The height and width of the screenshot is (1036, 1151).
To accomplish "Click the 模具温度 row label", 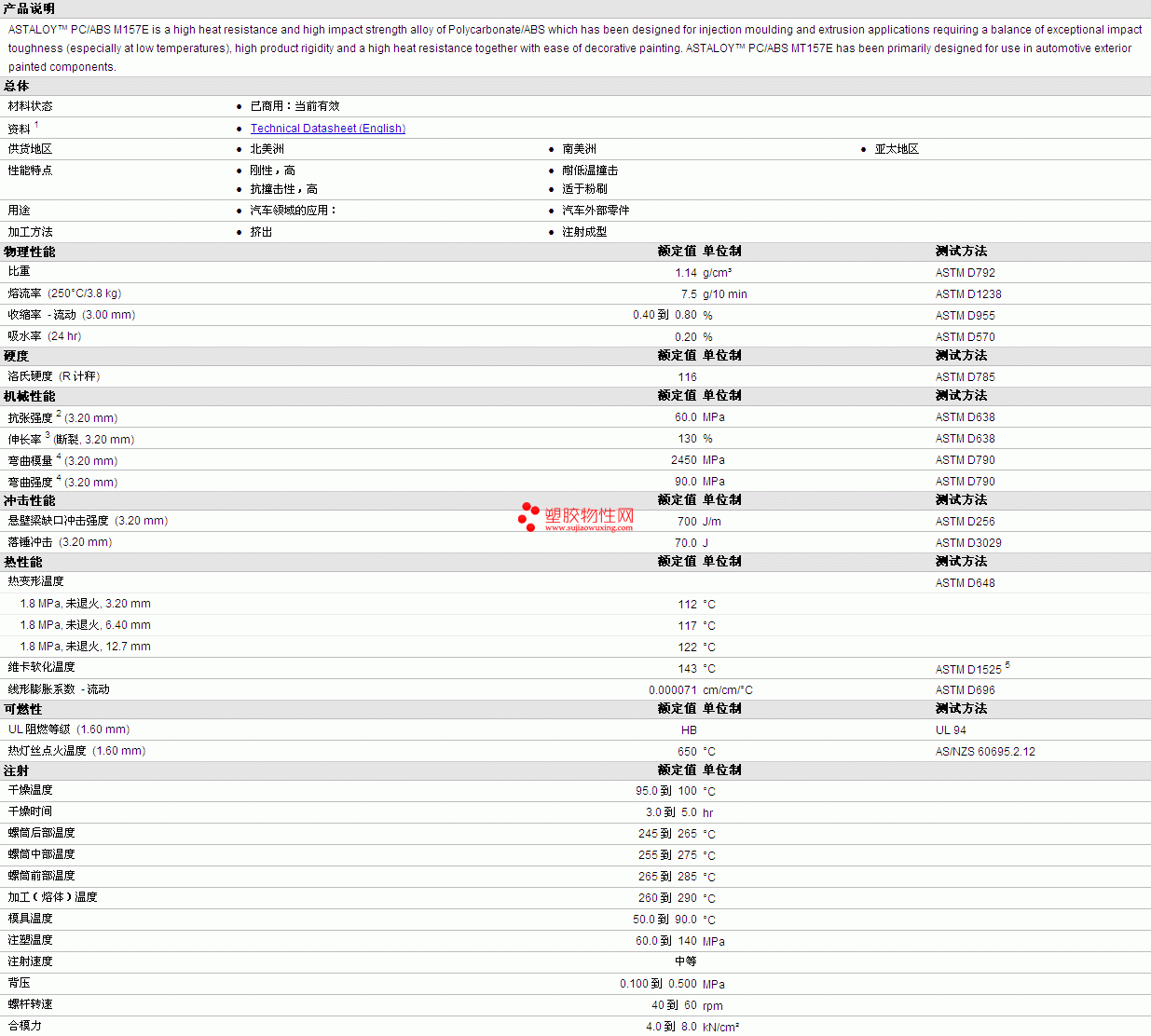I will pyautogui.click(x=30, y=919).
